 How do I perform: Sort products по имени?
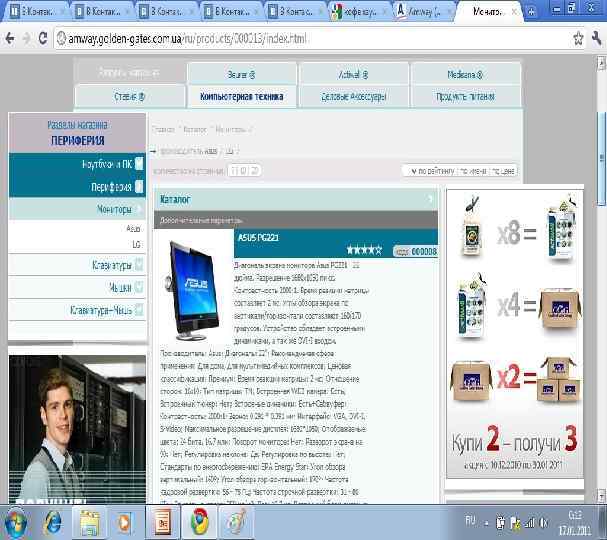[474, 171]
